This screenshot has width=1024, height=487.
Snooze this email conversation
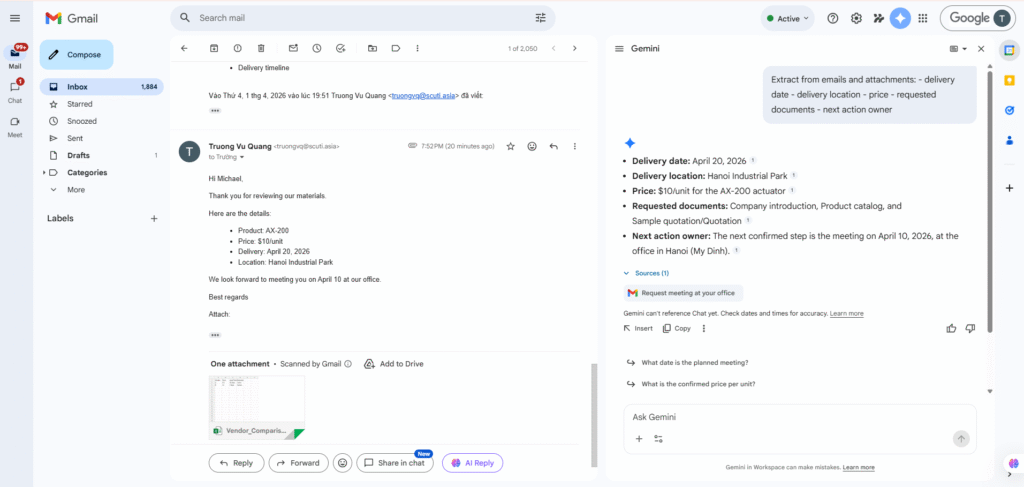point(317,48)
